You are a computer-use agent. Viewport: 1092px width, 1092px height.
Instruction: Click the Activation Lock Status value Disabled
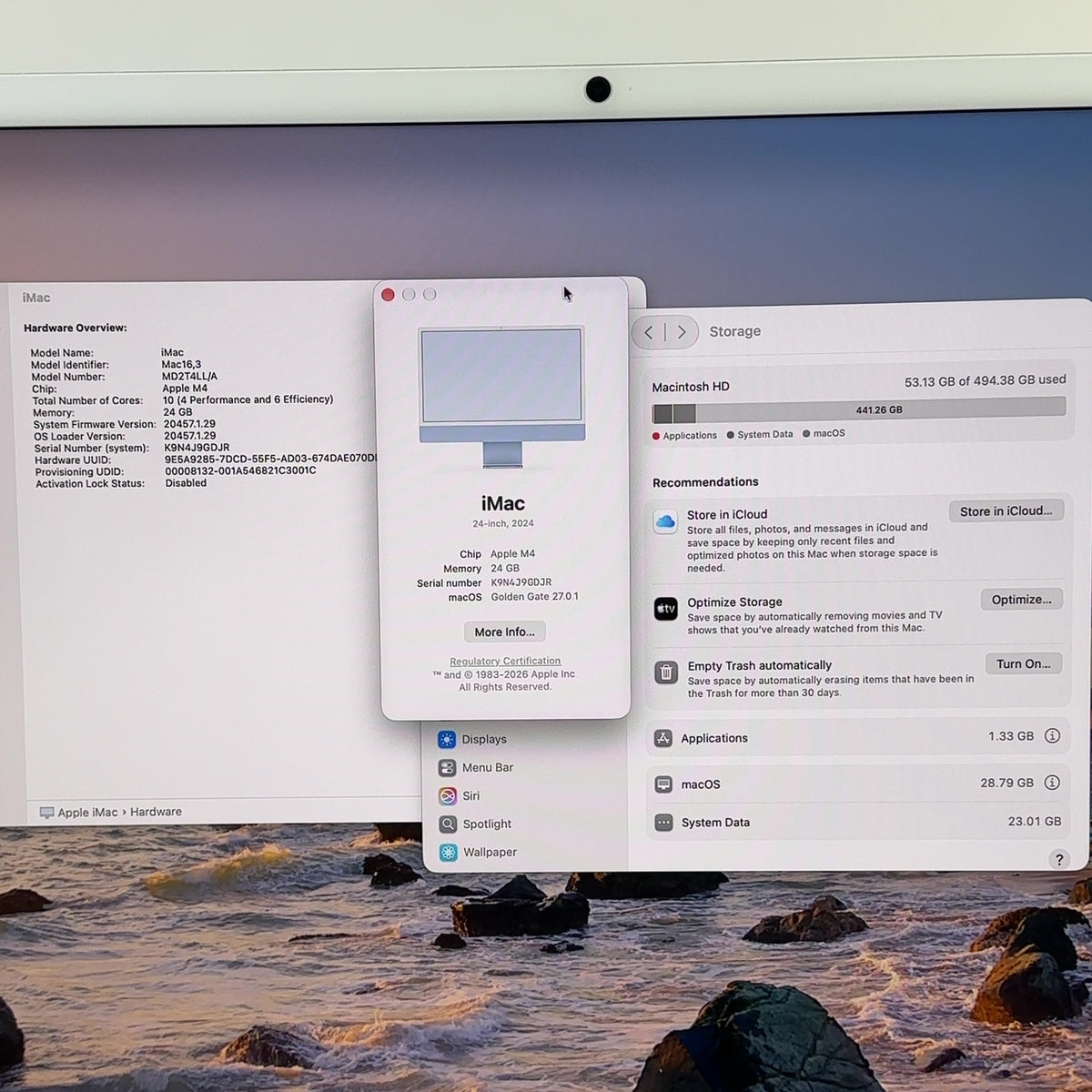(186, 483)
